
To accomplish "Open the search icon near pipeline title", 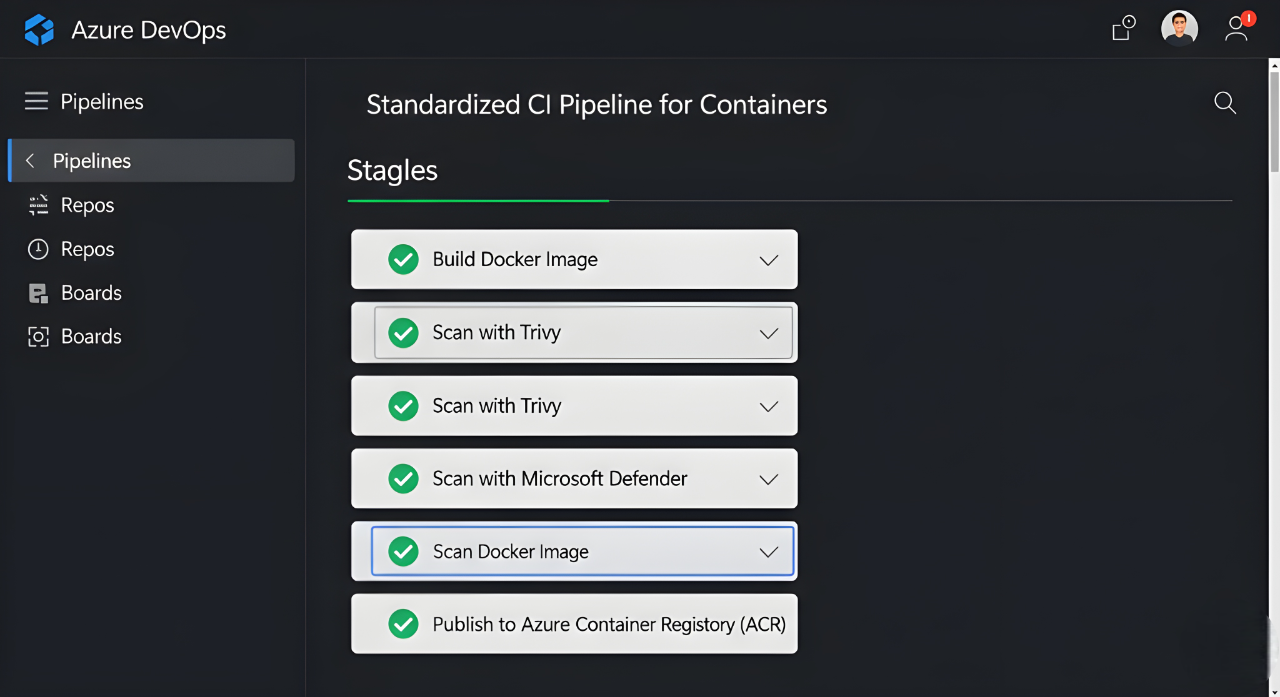I will [1224, 103].
